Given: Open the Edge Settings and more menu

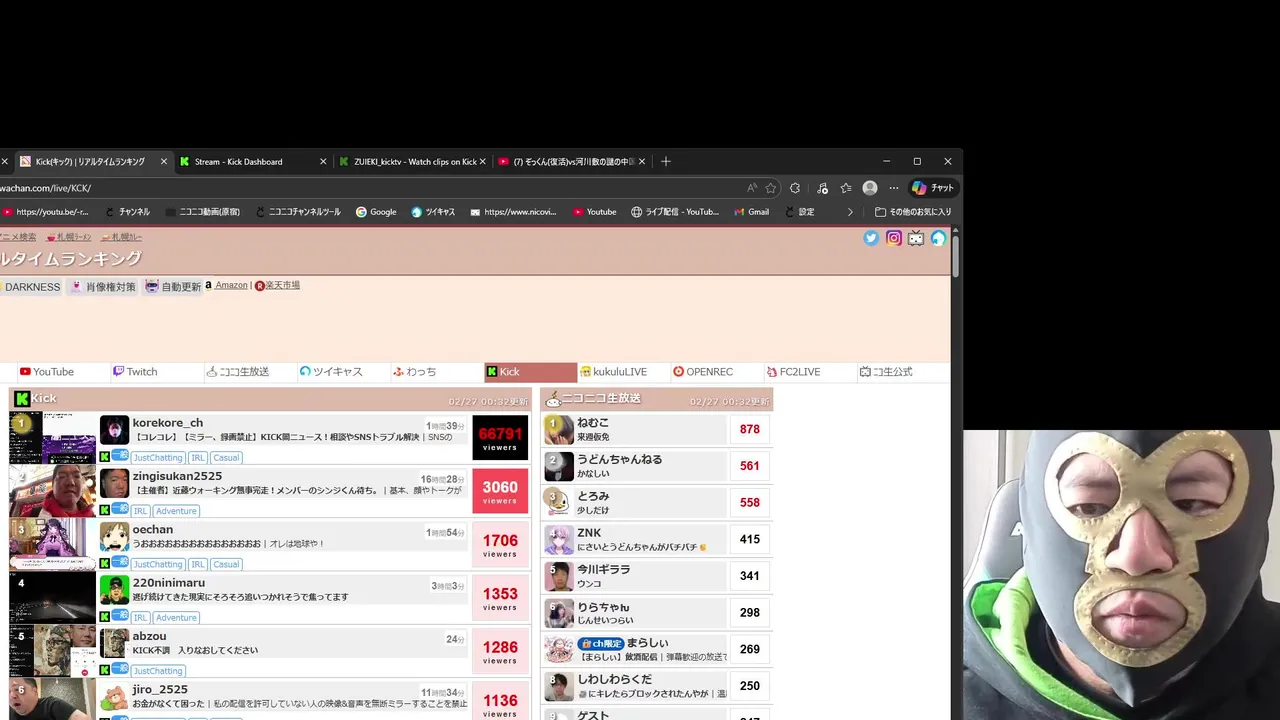Looking at the screenshot, I should click(894, 188).
